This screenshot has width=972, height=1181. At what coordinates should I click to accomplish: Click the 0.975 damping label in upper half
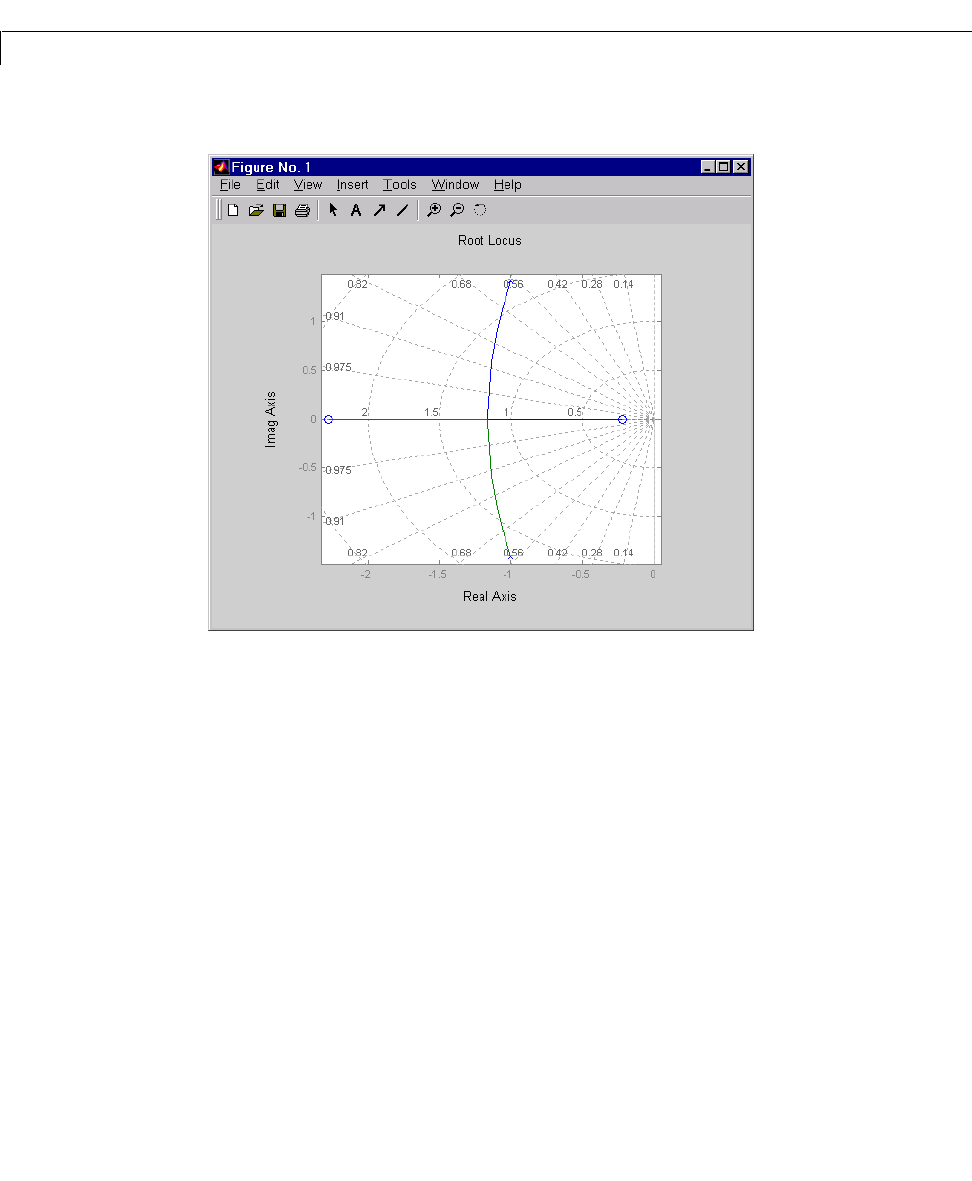pos(338,368)
